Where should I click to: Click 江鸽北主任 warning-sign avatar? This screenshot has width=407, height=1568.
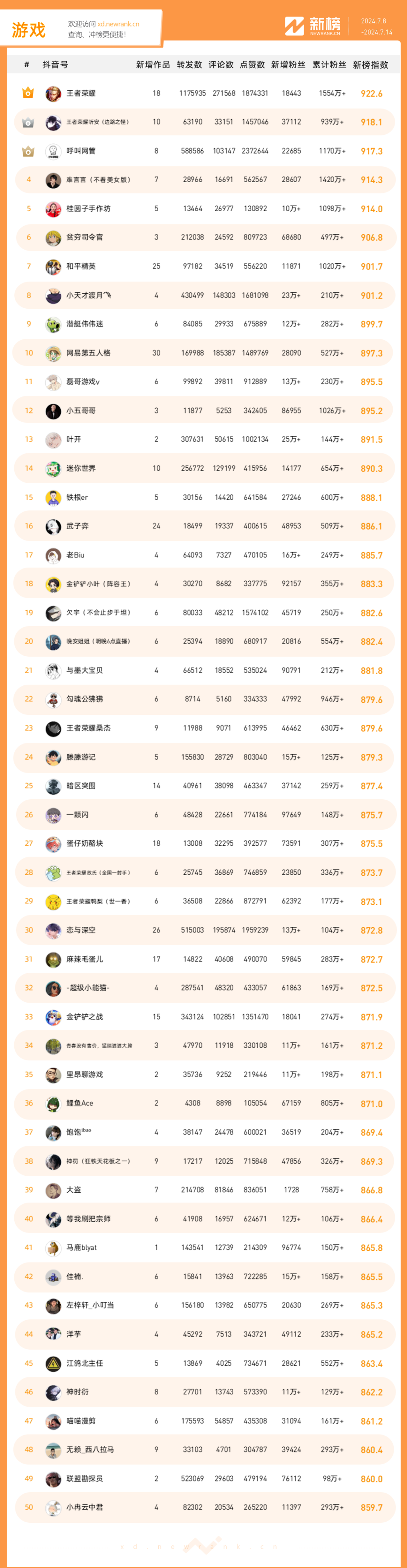coord(53,1364)
